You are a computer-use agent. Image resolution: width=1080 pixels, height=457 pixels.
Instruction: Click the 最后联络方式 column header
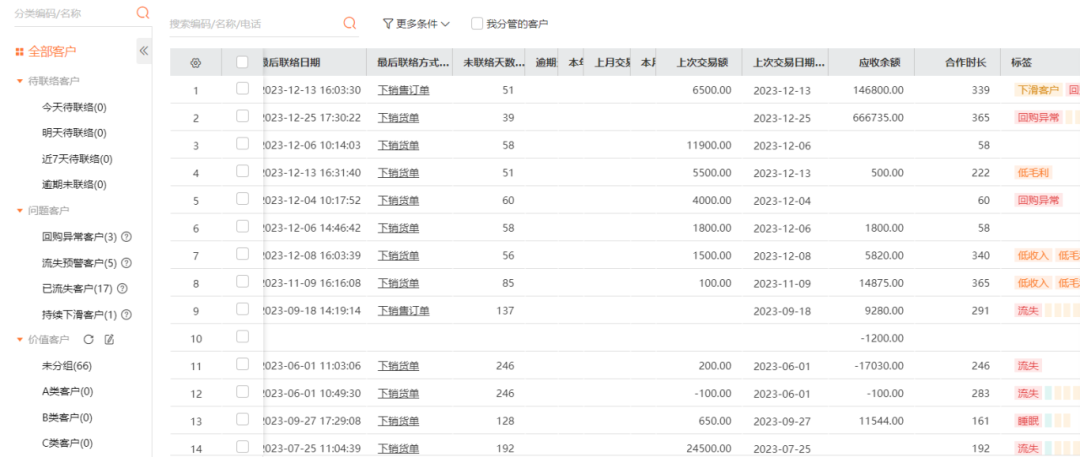point(414,63)
